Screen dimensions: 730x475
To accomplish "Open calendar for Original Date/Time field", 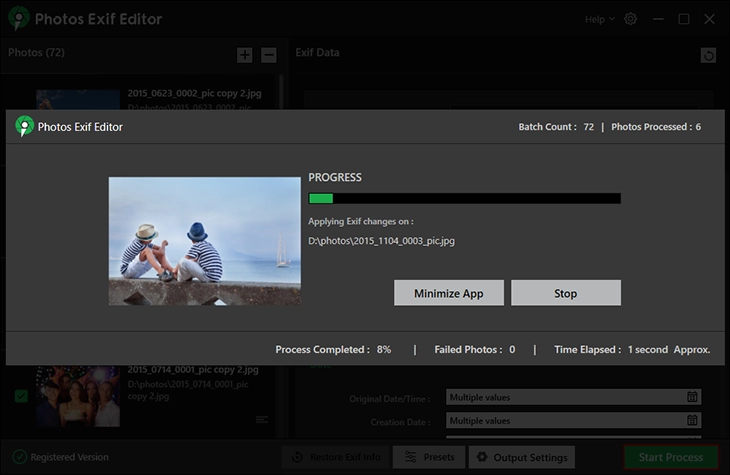I will (692, 396).
